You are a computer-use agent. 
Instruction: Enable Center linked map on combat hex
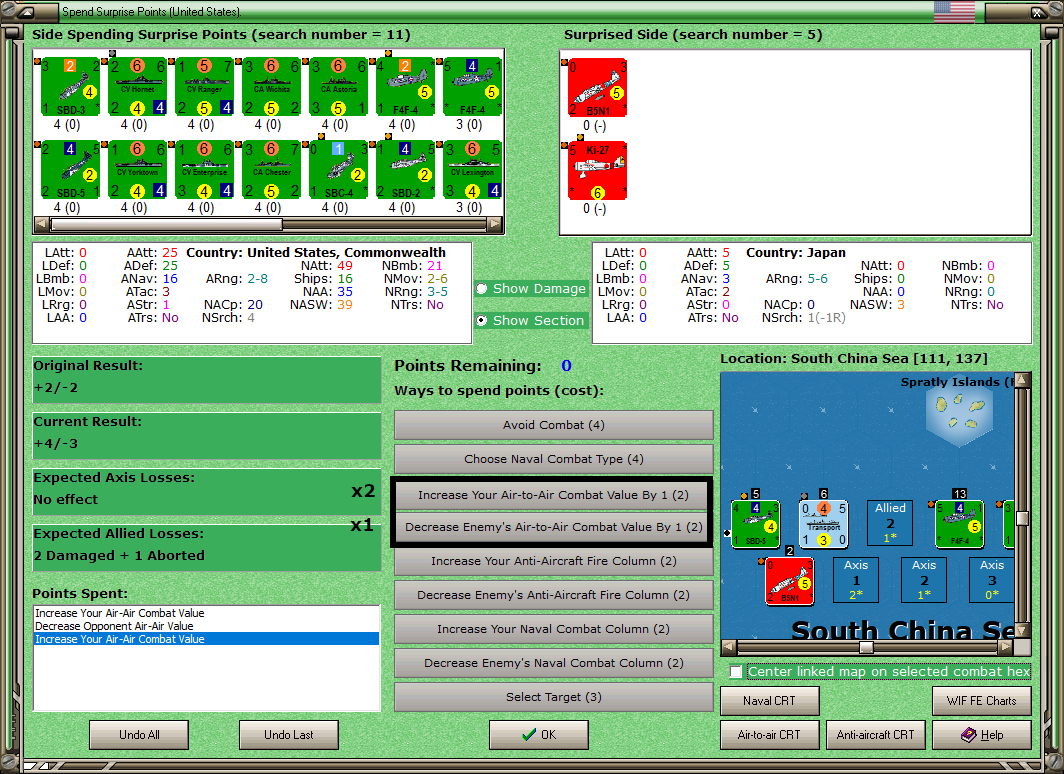point(736,672)
